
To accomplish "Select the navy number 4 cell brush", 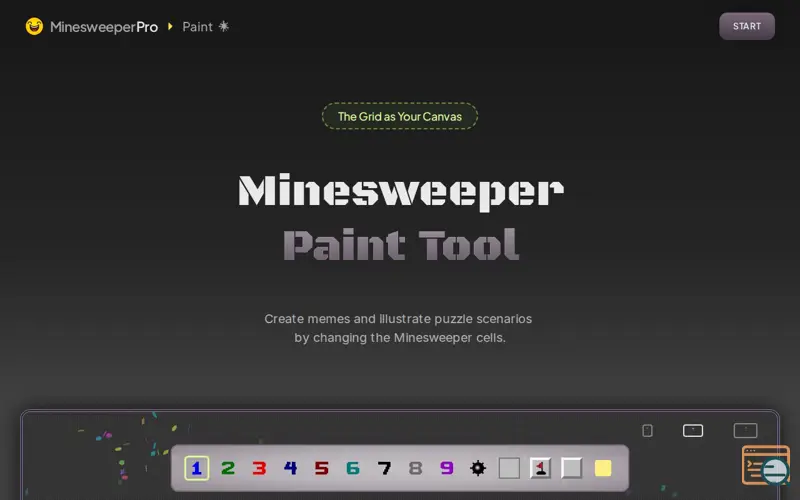I will tap(290, 468).
